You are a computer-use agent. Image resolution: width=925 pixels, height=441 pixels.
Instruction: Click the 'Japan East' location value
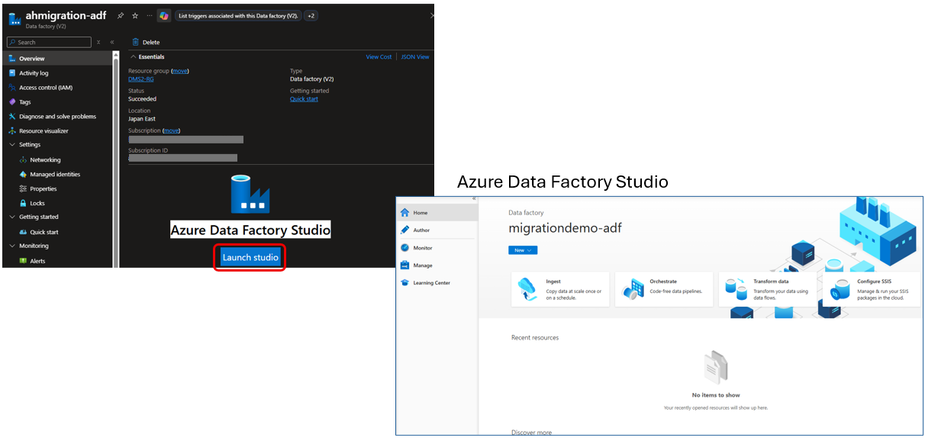[x=142, y=119]
